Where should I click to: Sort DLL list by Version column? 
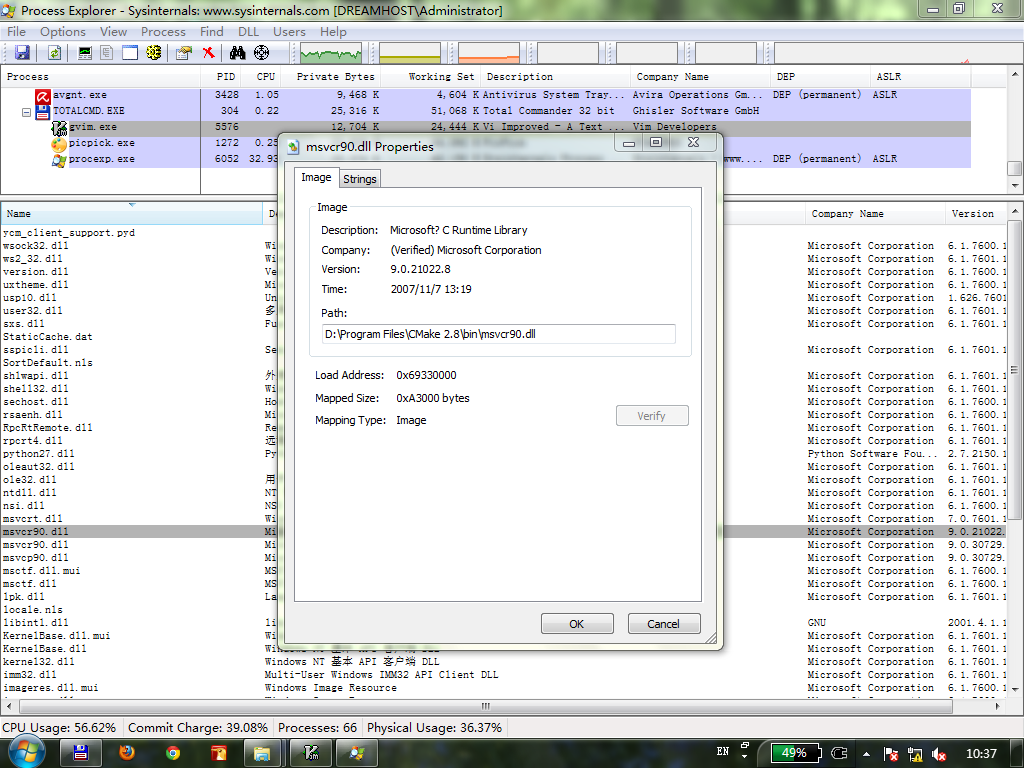click(x=976, y=214)
